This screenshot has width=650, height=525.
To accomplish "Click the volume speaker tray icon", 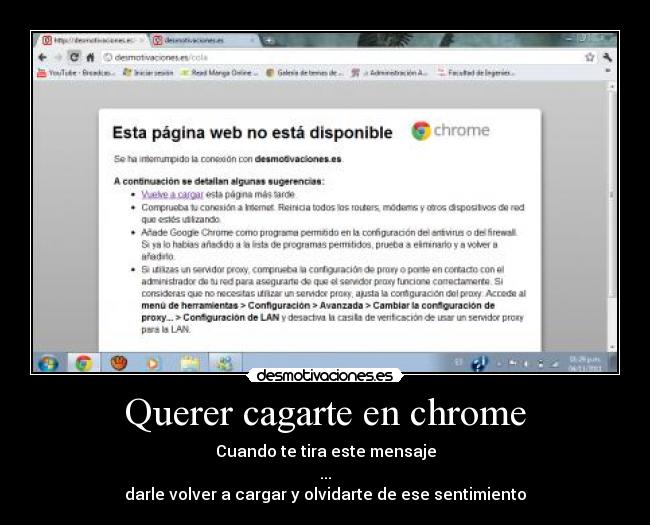I will pyautogui.click(x=526, y=364).
